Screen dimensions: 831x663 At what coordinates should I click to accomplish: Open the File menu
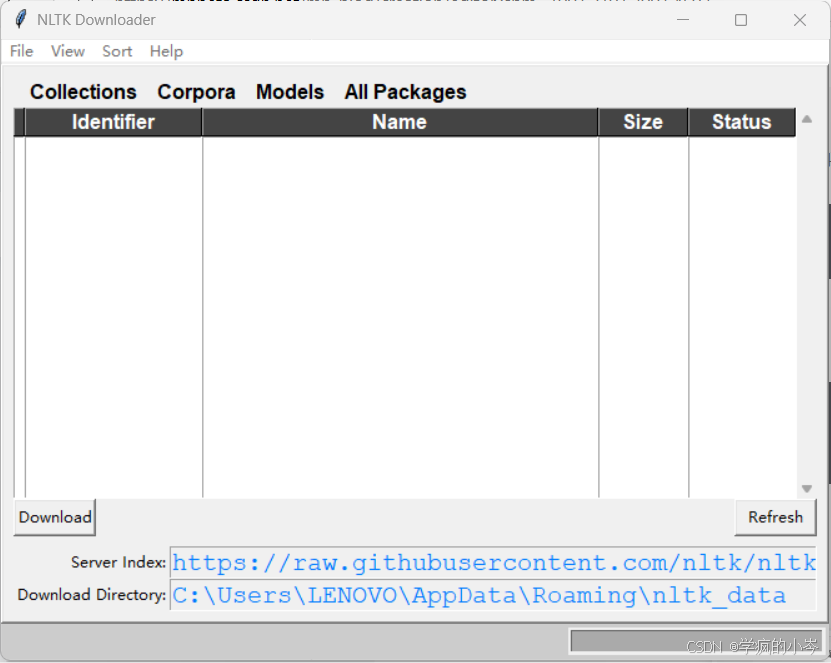tap(22, 51)
